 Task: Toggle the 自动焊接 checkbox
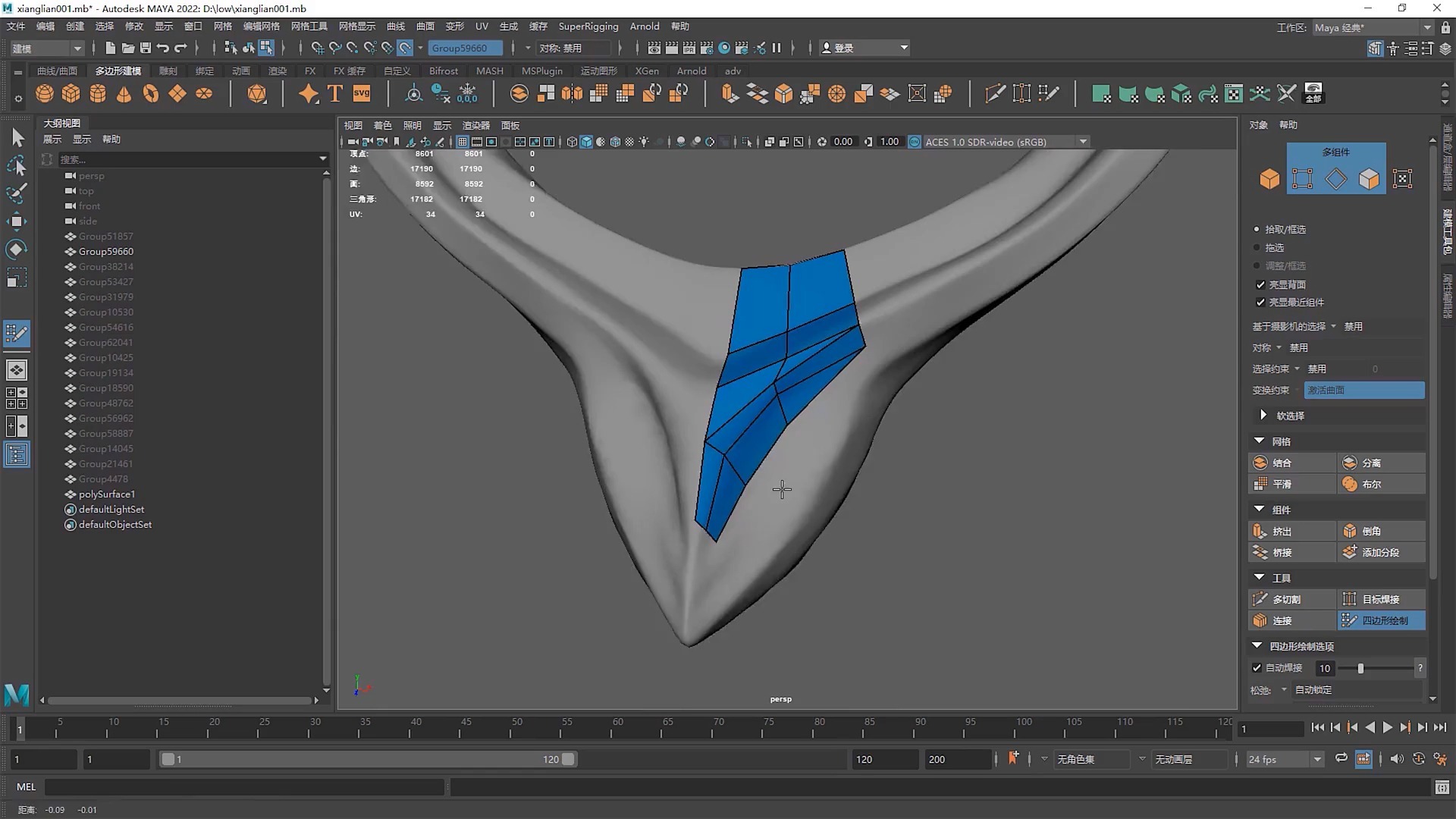point(1257,668)
